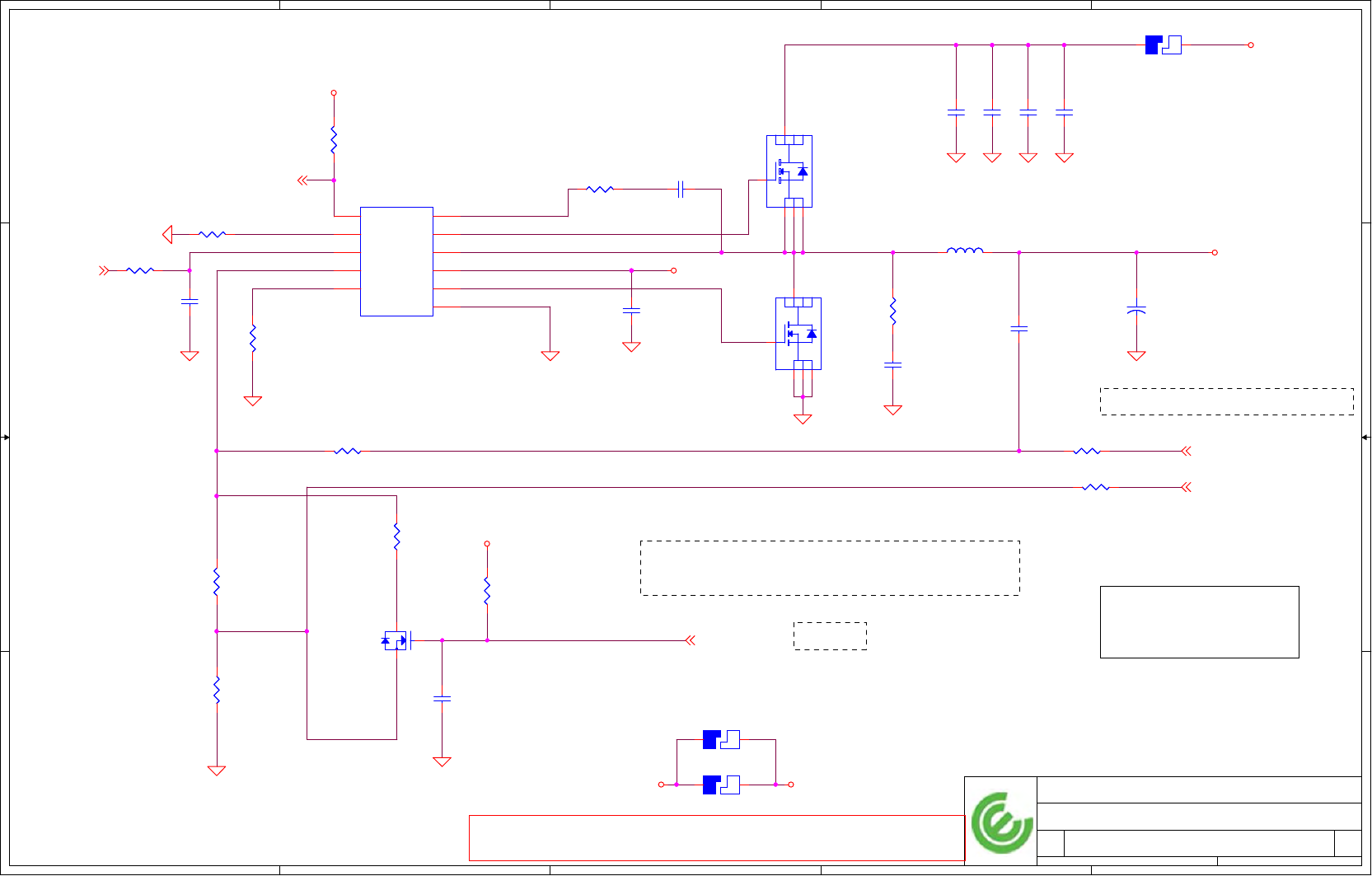Viewport: 1372px width, 876px height.
Task: Click the off-page port right of the transistor output line
Action: pyautogui.click(x=691, y=640)
